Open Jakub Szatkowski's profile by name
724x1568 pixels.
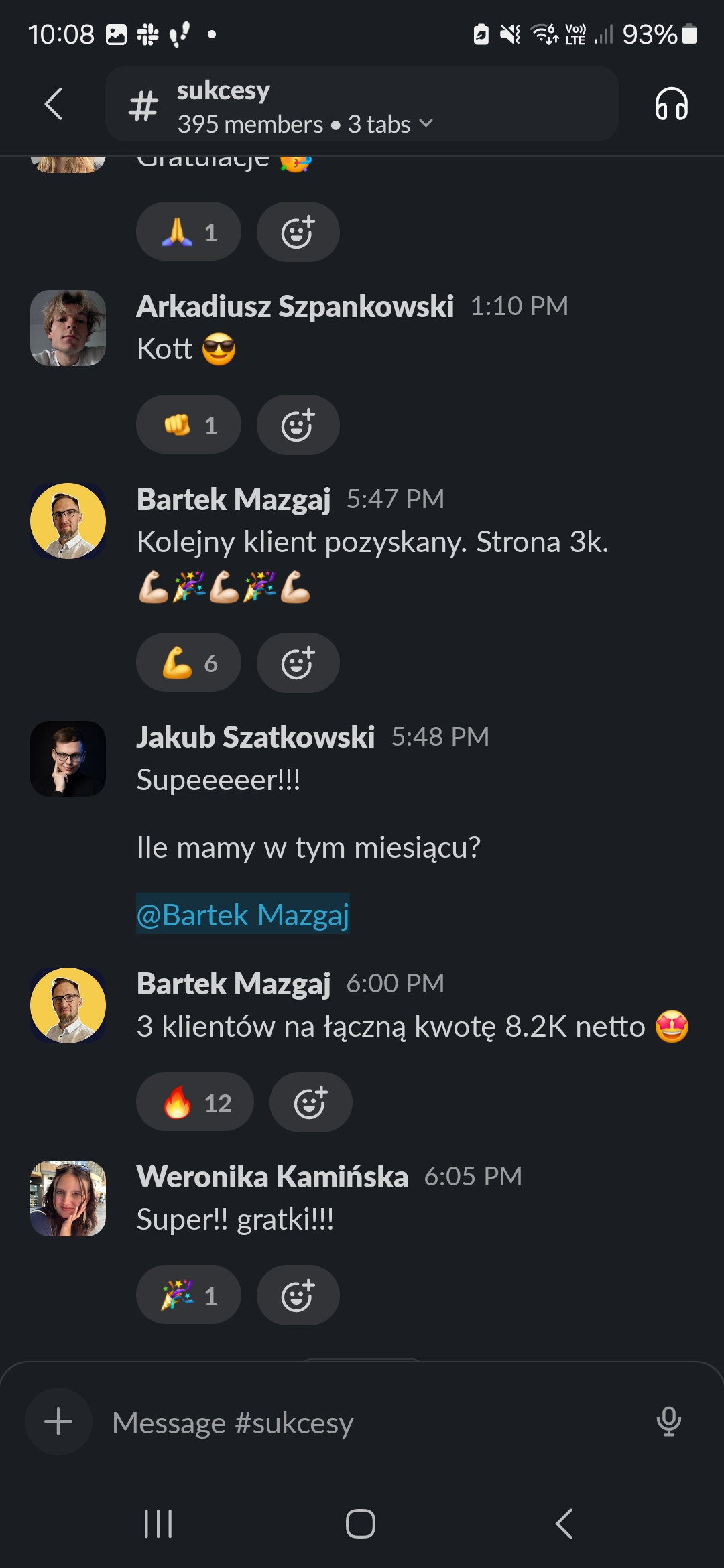[255, 737]
